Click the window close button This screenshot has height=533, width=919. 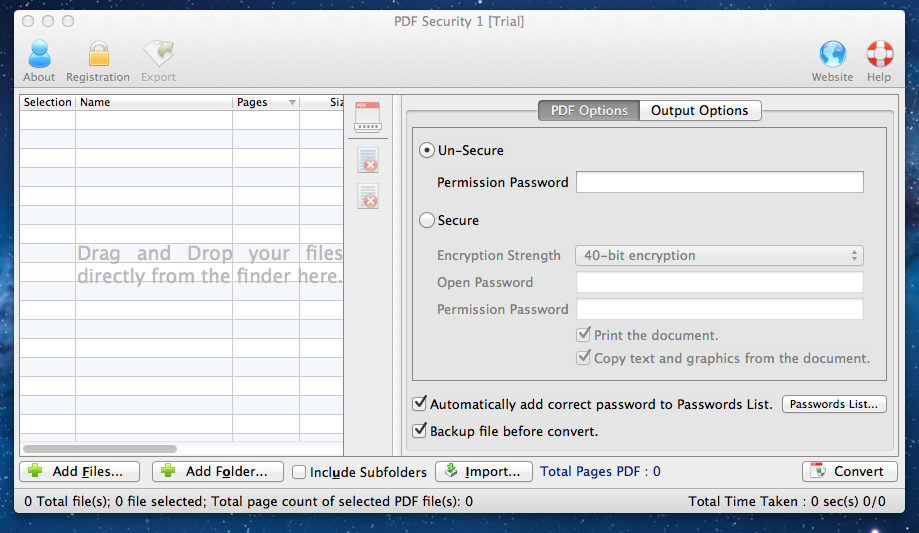(28, 21)
